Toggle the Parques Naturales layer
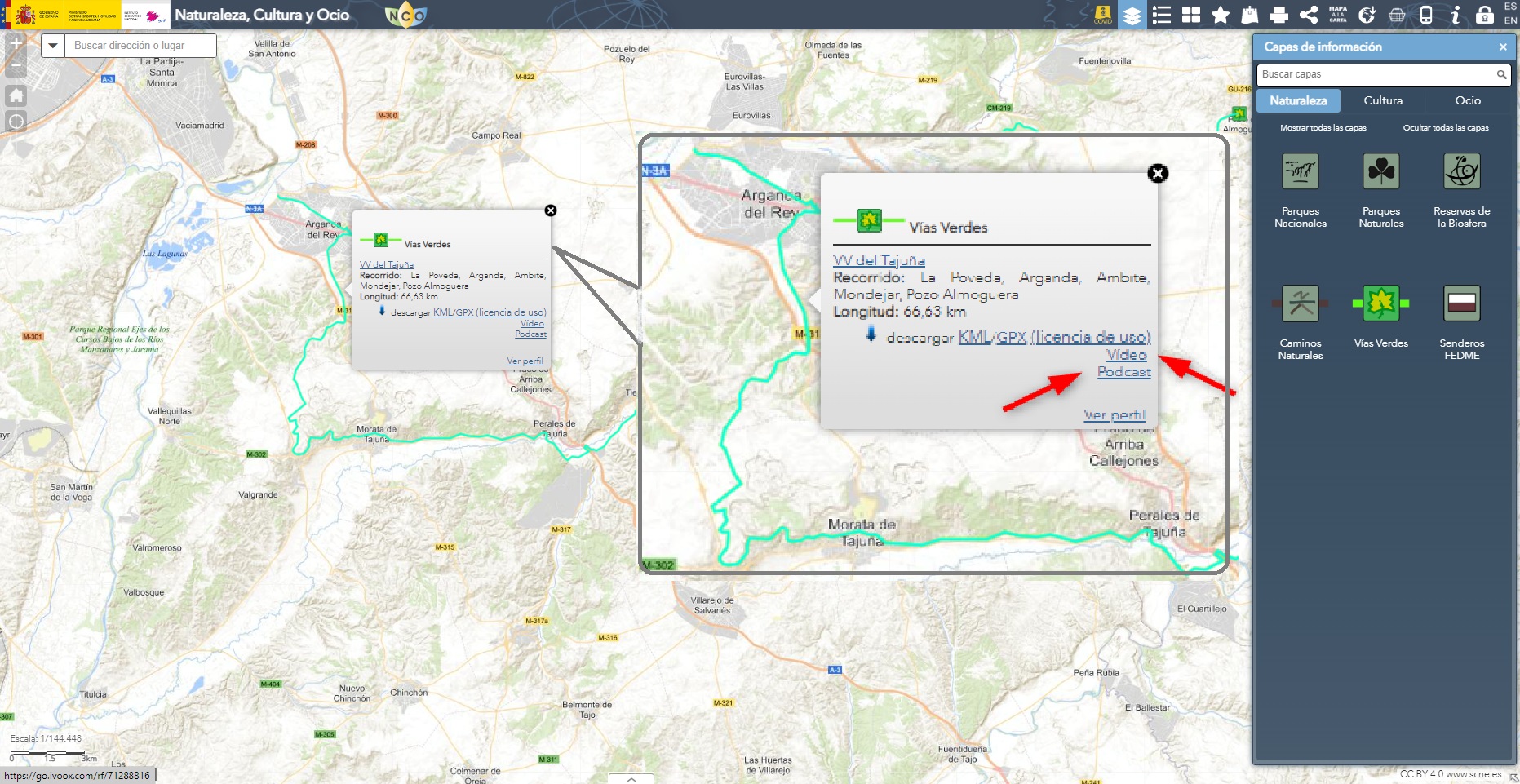1520x784 pixels. tap(1381, 171)
